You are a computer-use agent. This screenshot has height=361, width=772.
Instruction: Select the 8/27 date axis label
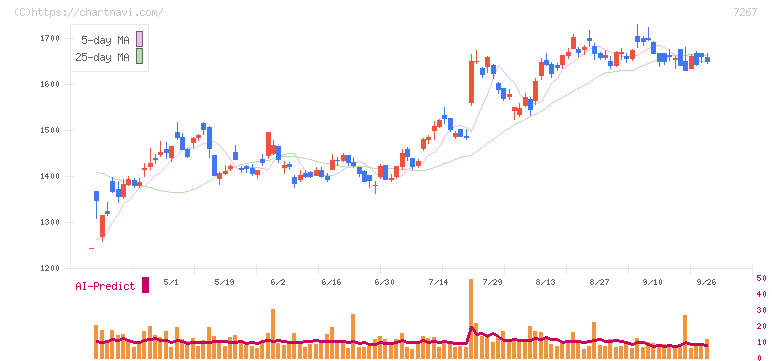pyautogui.click(x=599, y=282)
